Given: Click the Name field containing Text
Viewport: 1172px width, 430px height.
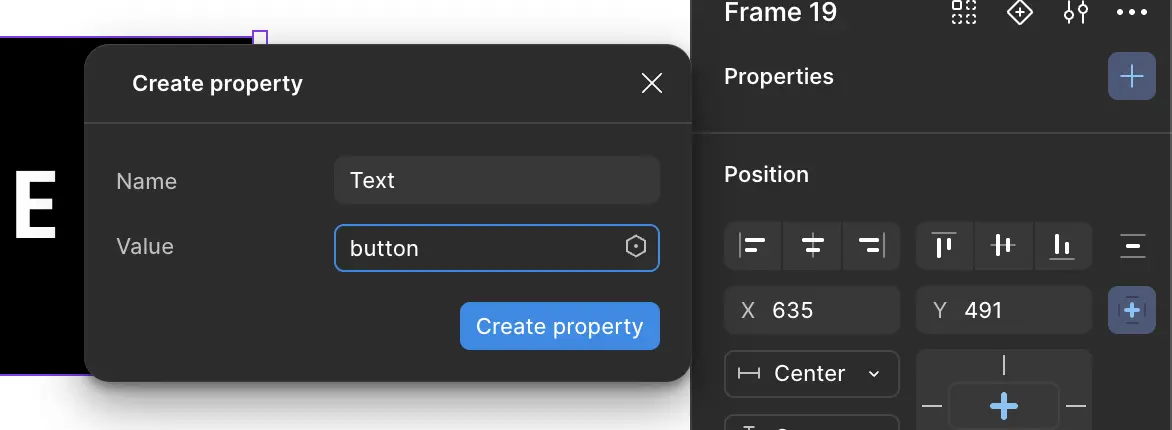Looking at the screenshot, I should [x=496, y=181].
